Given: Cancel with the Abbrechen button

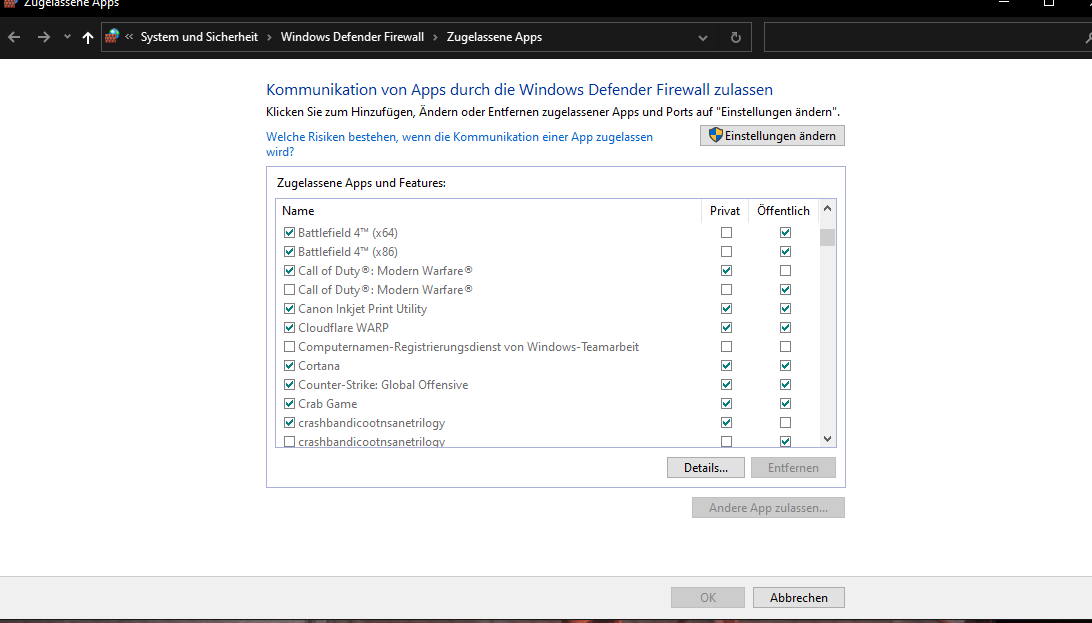Looking at the screenshot, I should pos(799,597).
